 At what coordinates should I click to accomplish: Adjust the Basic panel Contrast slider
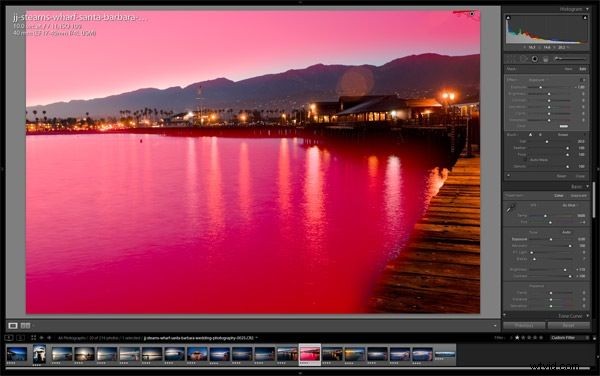point(570,276)
